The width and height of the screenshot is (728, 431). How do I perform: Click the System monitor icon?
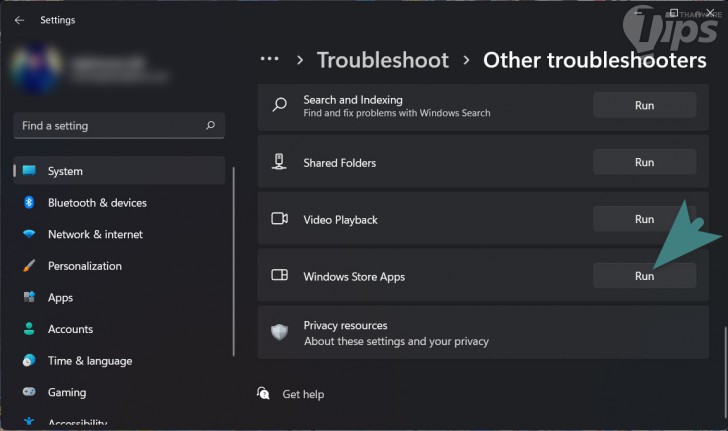29,170
